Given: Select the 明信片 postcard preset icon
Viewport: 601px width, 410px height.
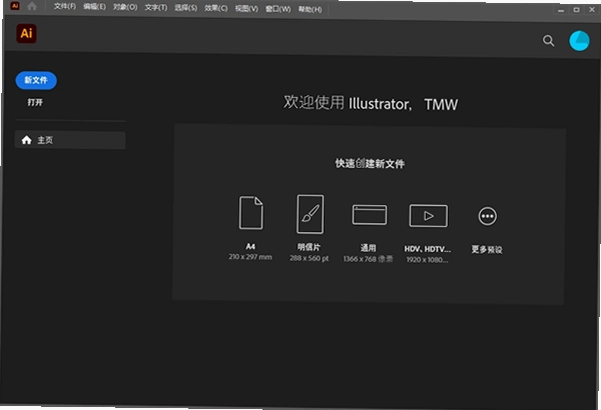Looking at the screenshot, I should pos(310,214).
